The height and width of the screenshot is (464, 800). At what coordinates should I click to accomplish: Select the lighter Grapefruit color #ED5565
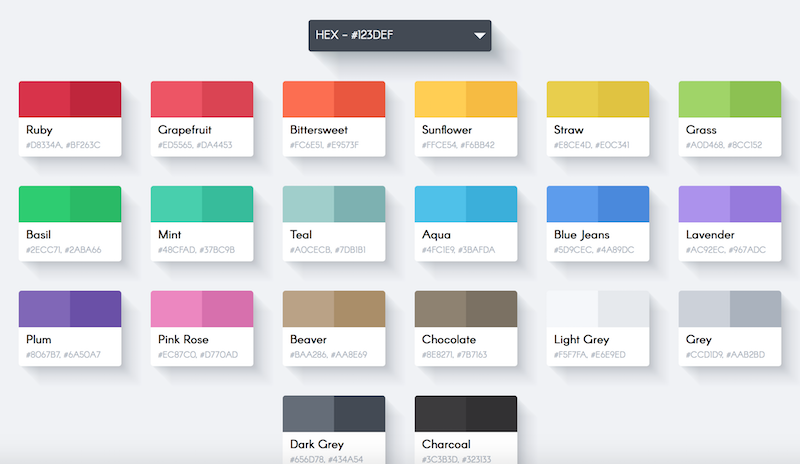(176, 99)
